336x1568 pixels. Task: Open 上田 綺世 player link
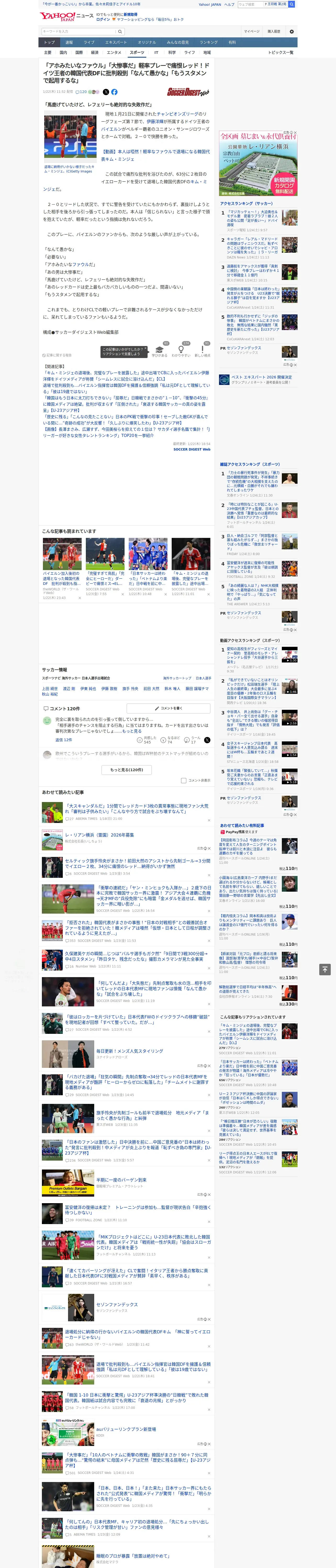[x=50, y=688]
